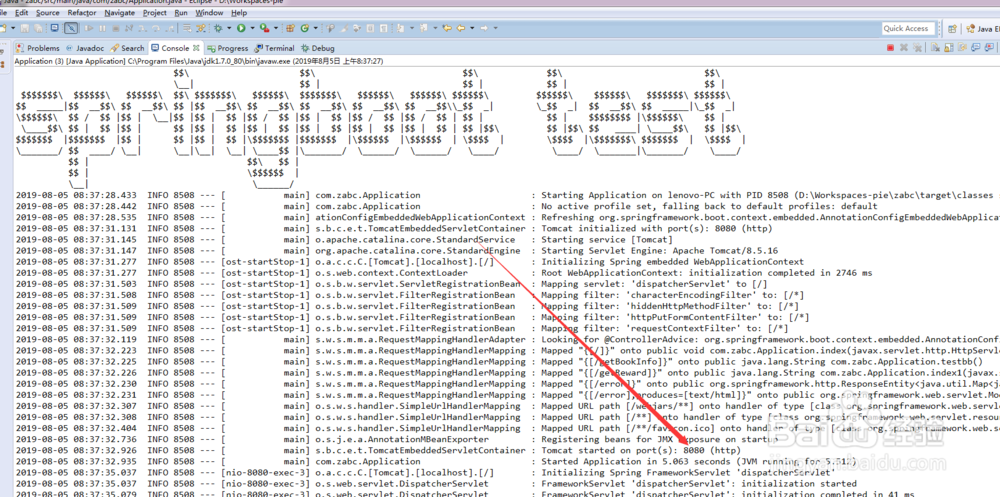Viewport: 1000px width, 497px height.
Task: Navigate forward with right arrow
Action: pos(484,28)
